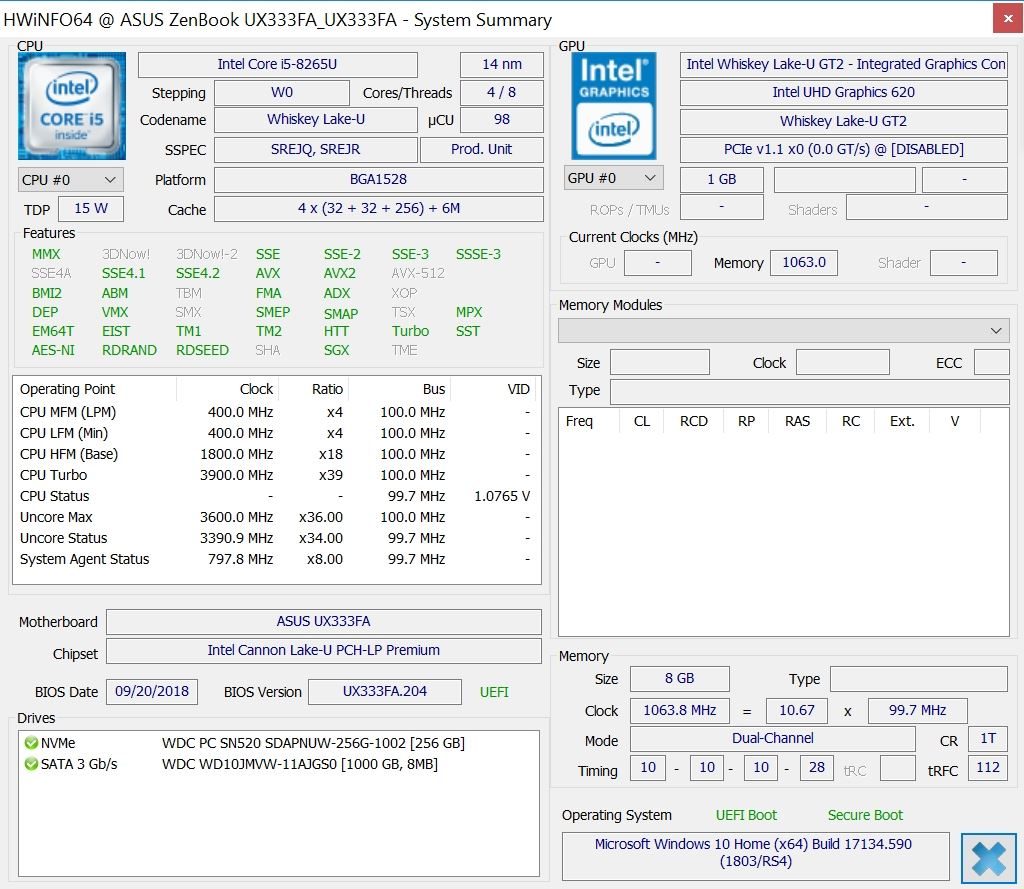Image resolution: width=1024 pixels, height=889 pixels.
Task: Click the RAS column header
Action: click(797, 421)
